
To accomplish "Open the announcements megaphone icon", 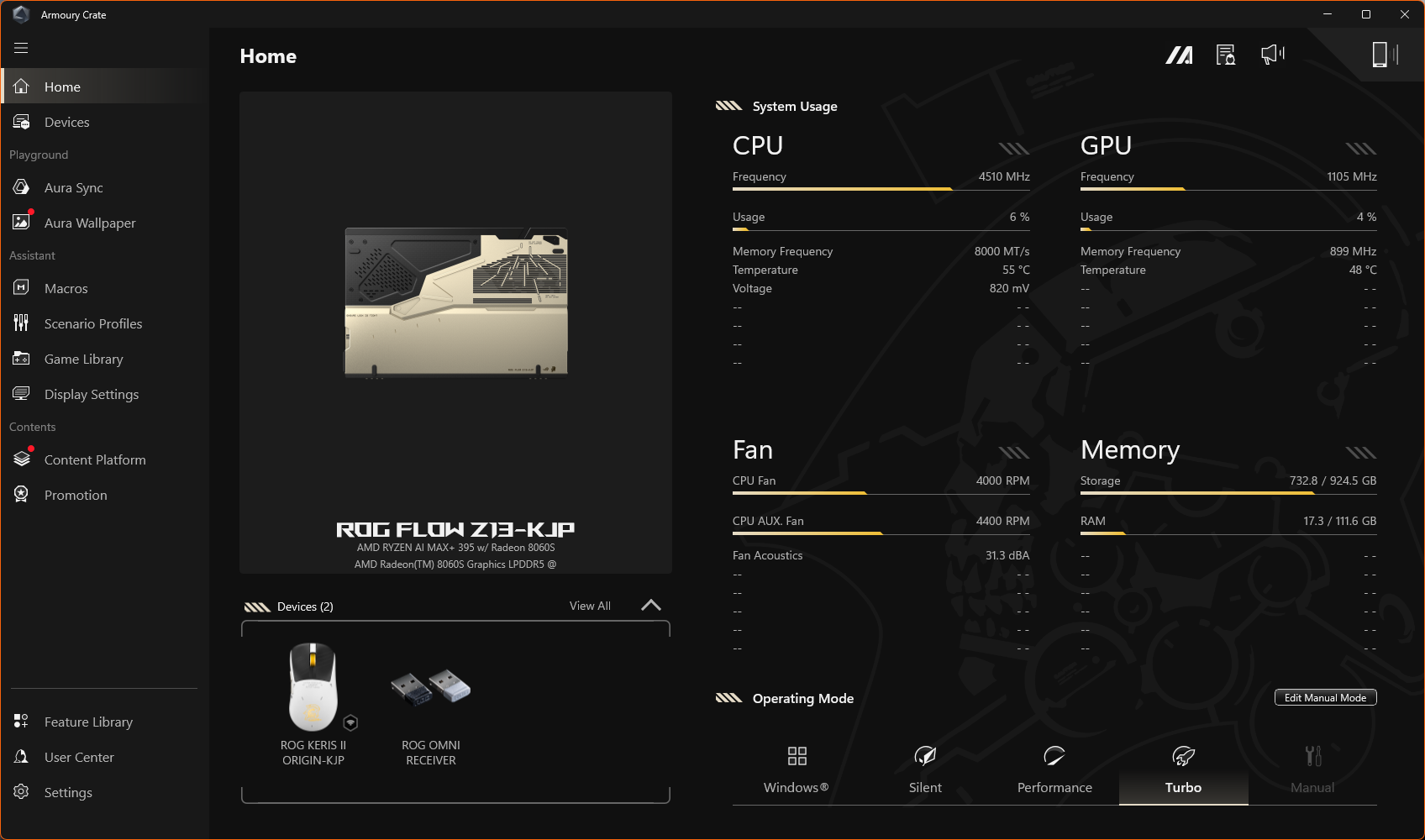I will (x=1272, y=55).
